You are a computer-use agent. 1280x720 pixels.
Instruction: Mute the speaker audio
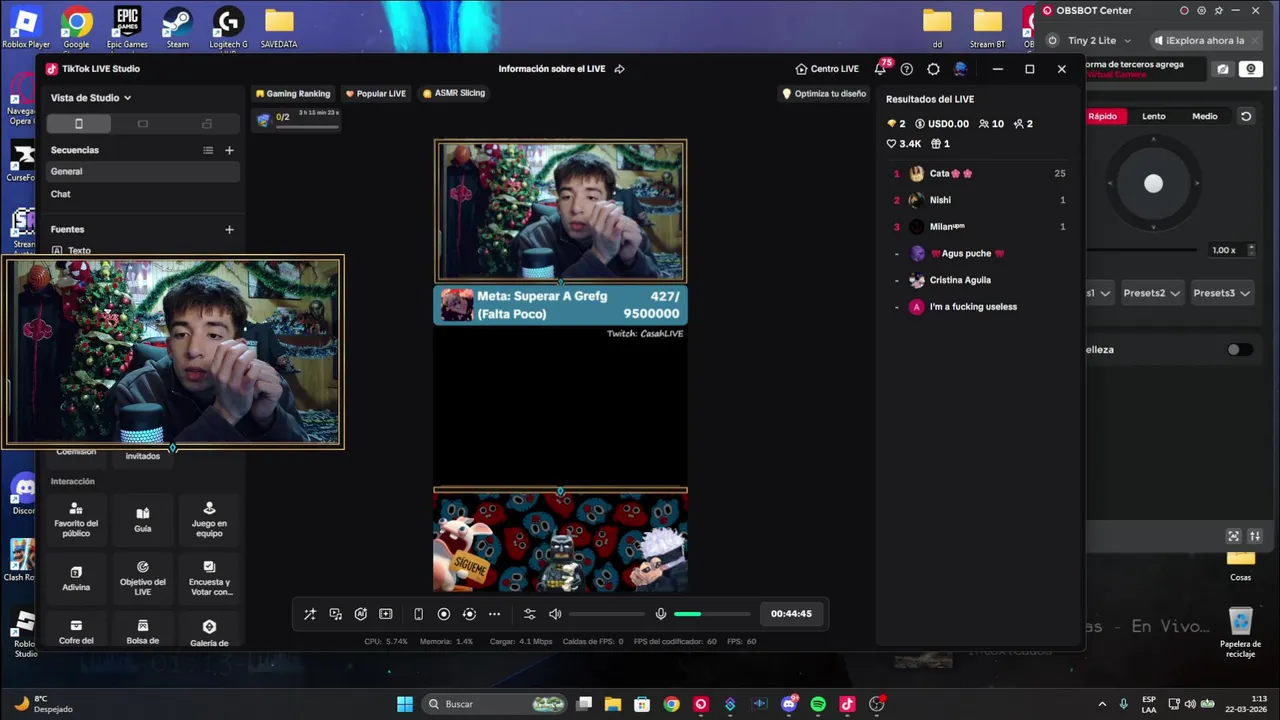555,614
